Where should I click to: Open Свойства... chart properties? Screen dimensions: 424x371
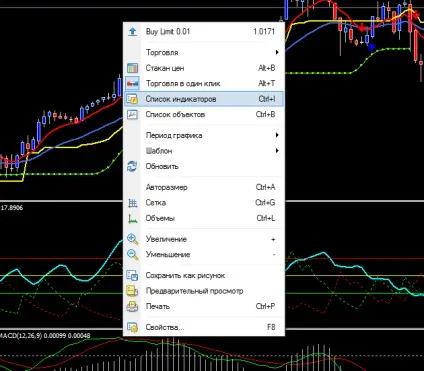click(x=204, y=327)
